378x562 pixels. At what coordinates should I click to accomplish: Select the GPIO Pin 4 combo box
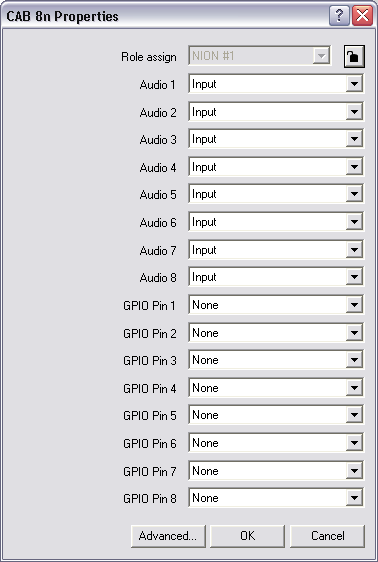pyautogui.click(x=276, y=388)
